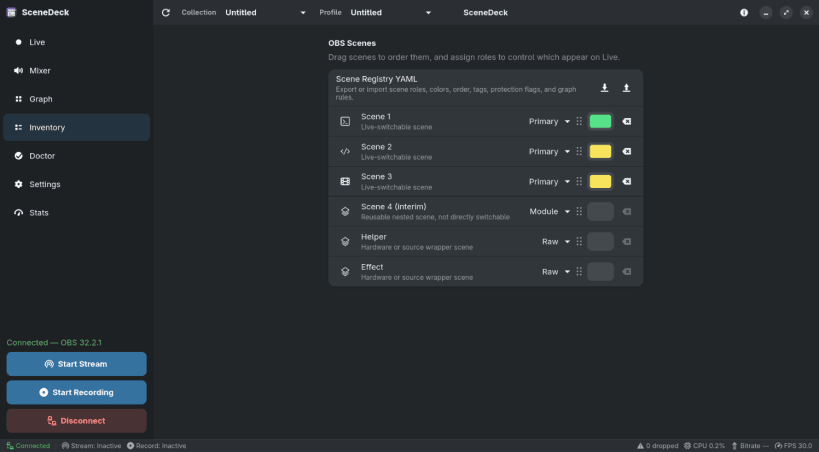
Task: Click empty color swatch of Scene 4 (interim)
Action: [x=600, y=212]
